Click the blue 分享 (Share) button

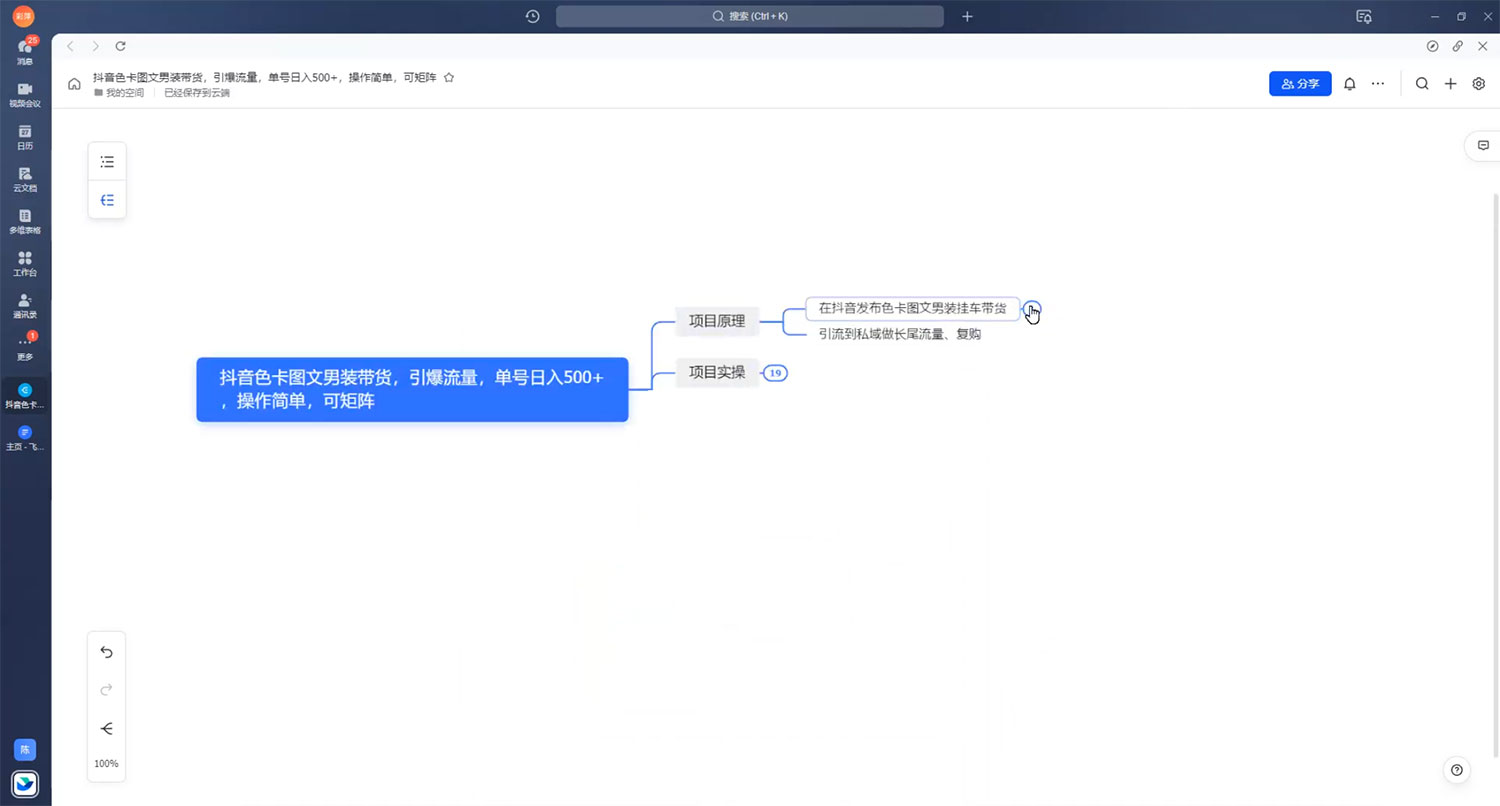1300,84
